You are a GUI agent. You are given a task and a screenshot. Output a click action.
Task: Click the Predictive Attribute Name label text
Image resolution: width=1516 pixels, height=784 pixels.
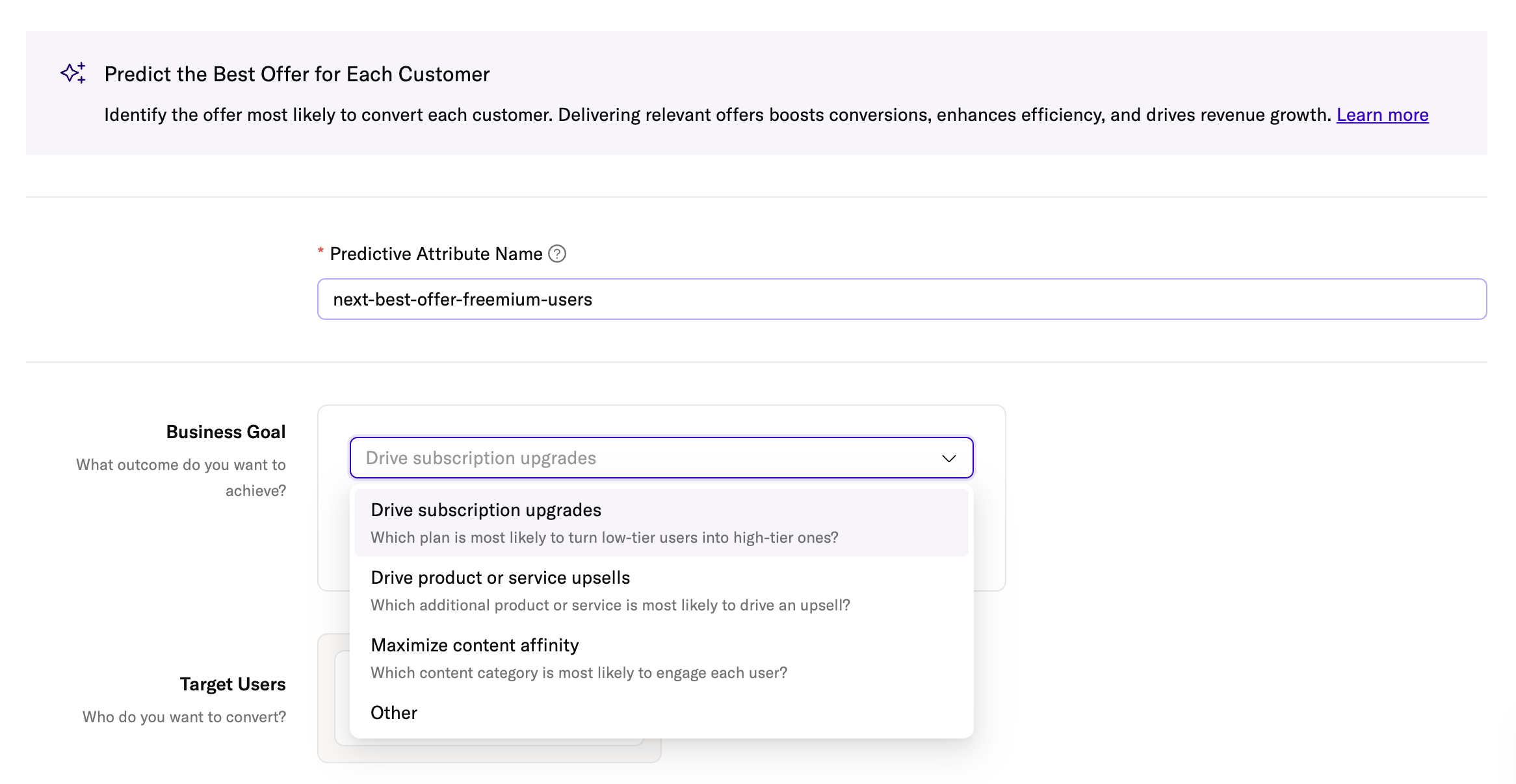pos(436,254)
